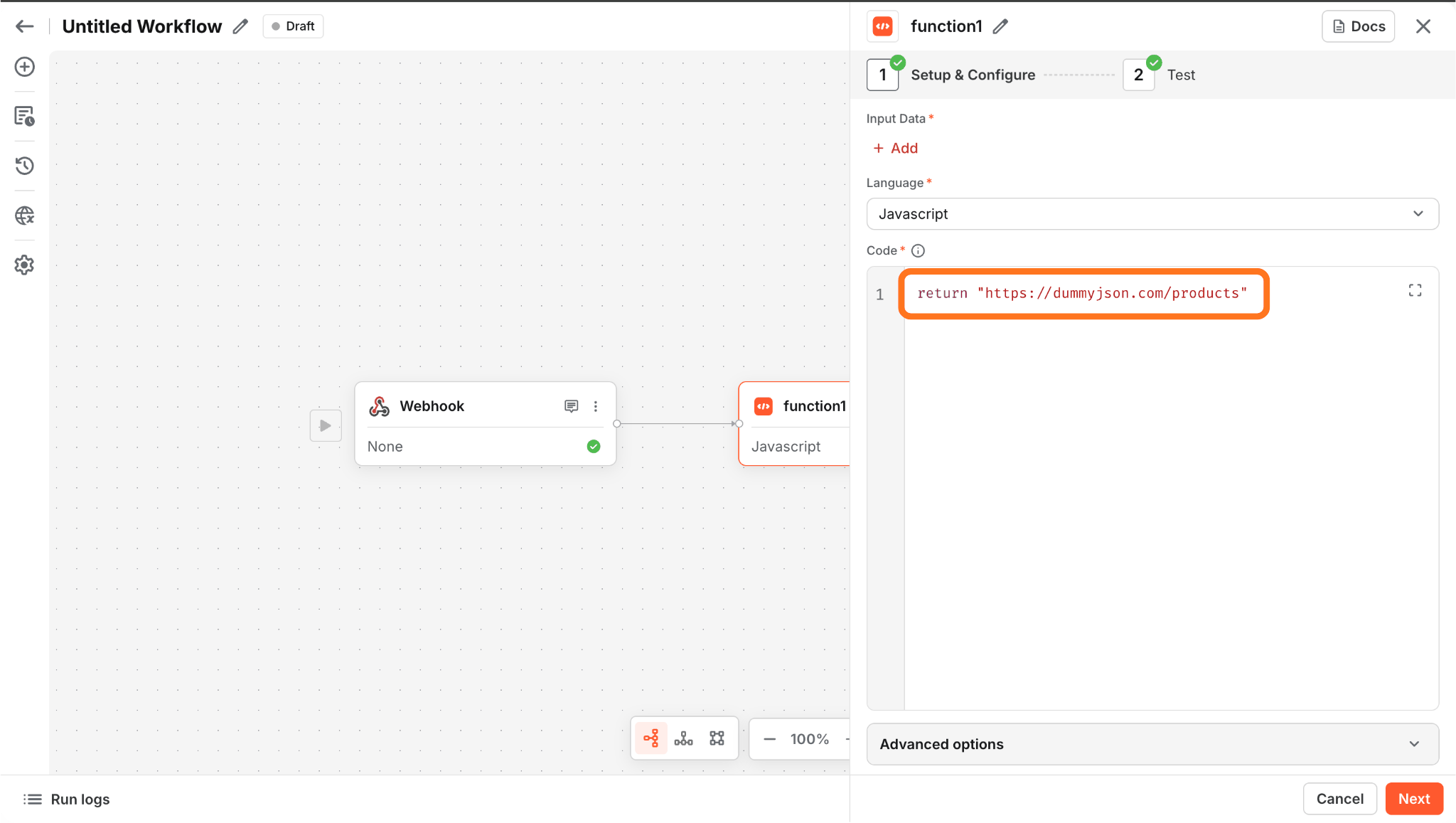The width and height of the screenshot is (1456, 823).
Task: Click the add node plus icon in sidebar
Action: click(25, 67)
